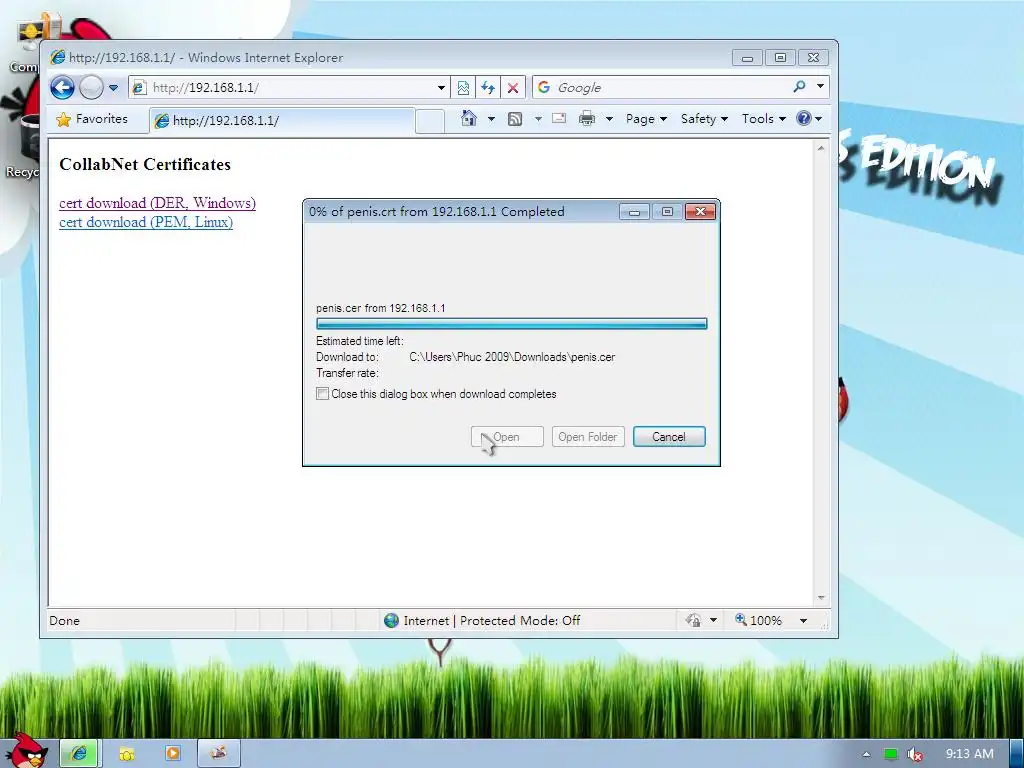1024x768 pixels.
Task: Stop loading with the red X icon
Action: (513, 88)
